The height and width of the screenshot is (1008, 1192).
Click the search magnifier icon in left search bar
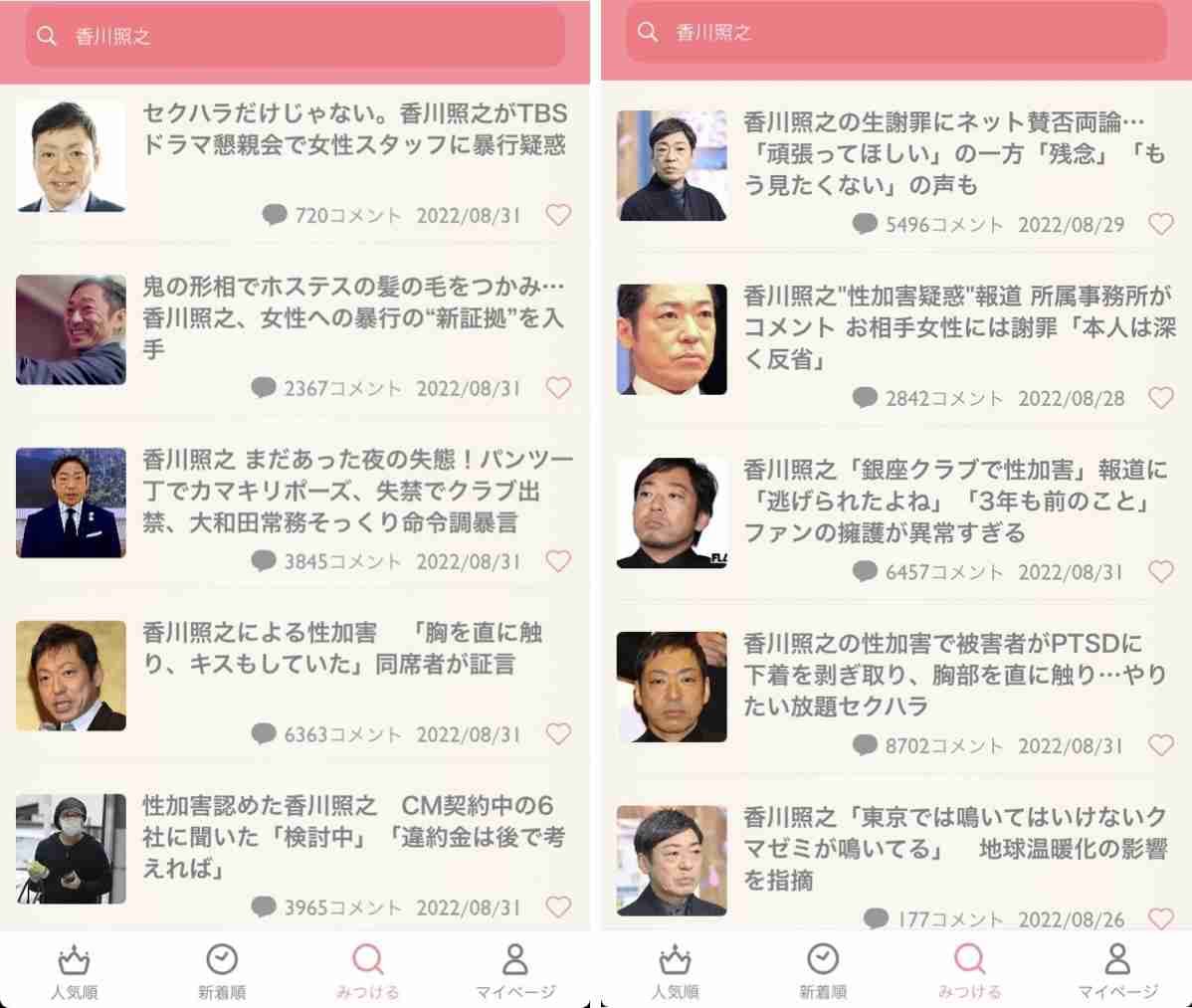pos(47,36)
